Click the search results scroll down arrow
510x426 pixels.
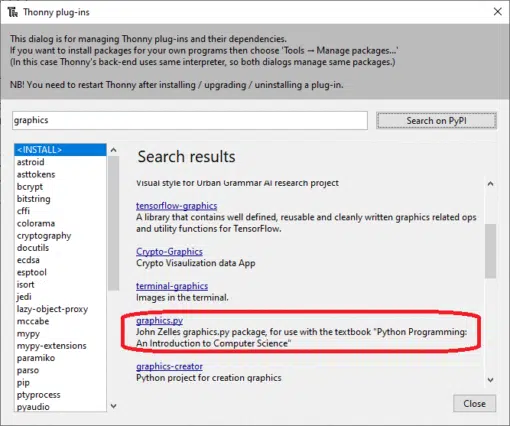point(490,380)
